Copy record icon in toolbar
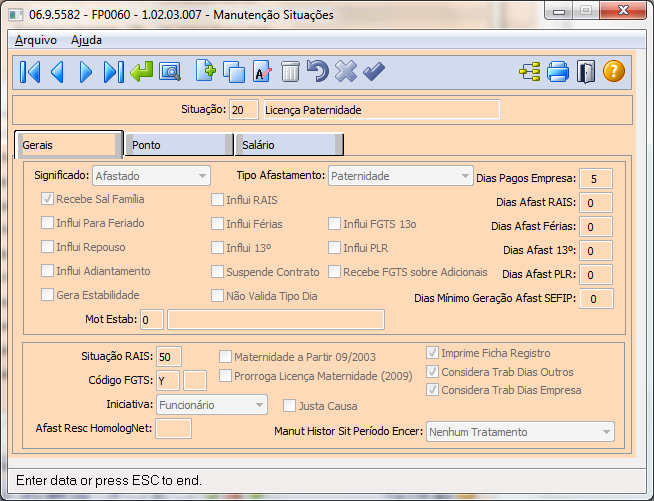 (234, 72)
